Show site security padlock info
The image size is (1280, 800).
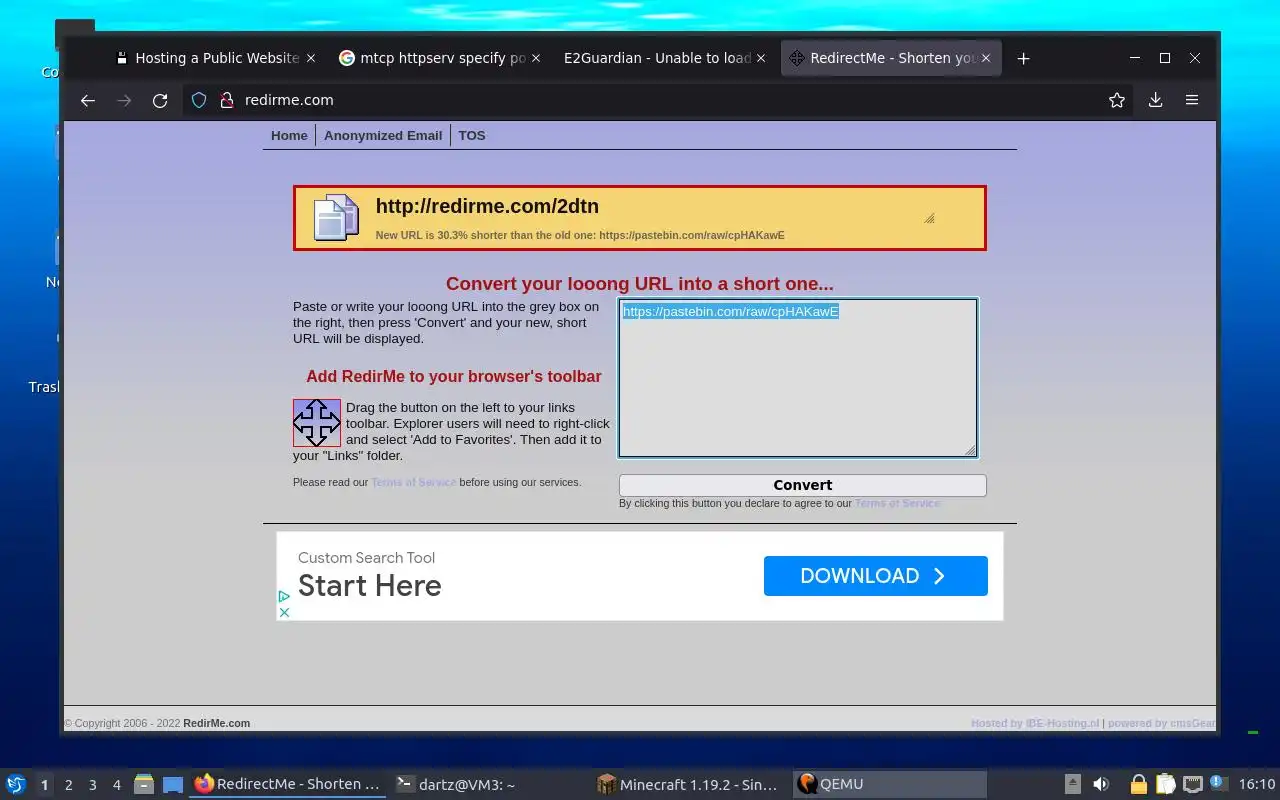(x=226, y=100)
